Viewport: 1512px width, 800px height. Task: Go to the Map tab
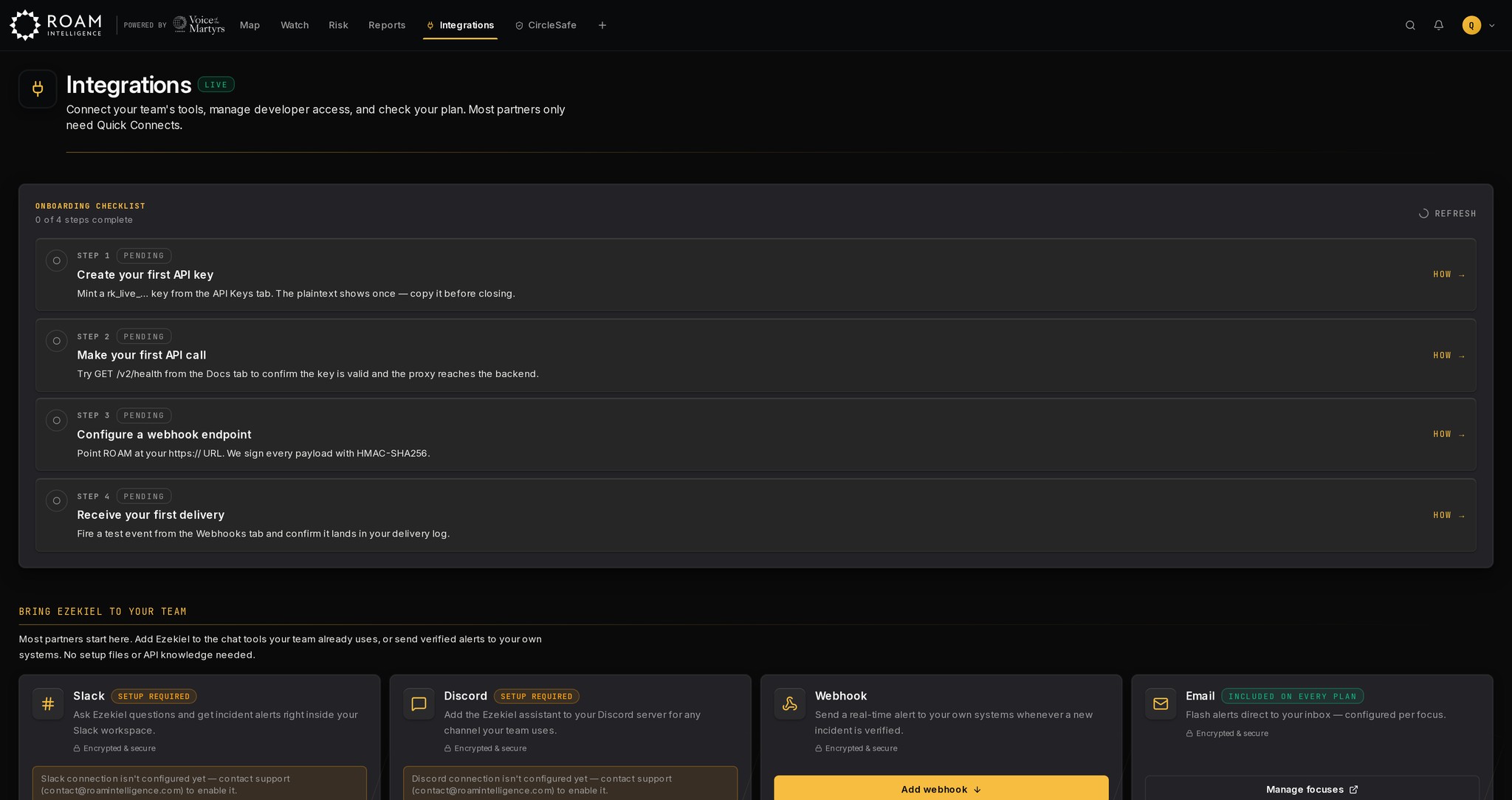pos(250,25)
